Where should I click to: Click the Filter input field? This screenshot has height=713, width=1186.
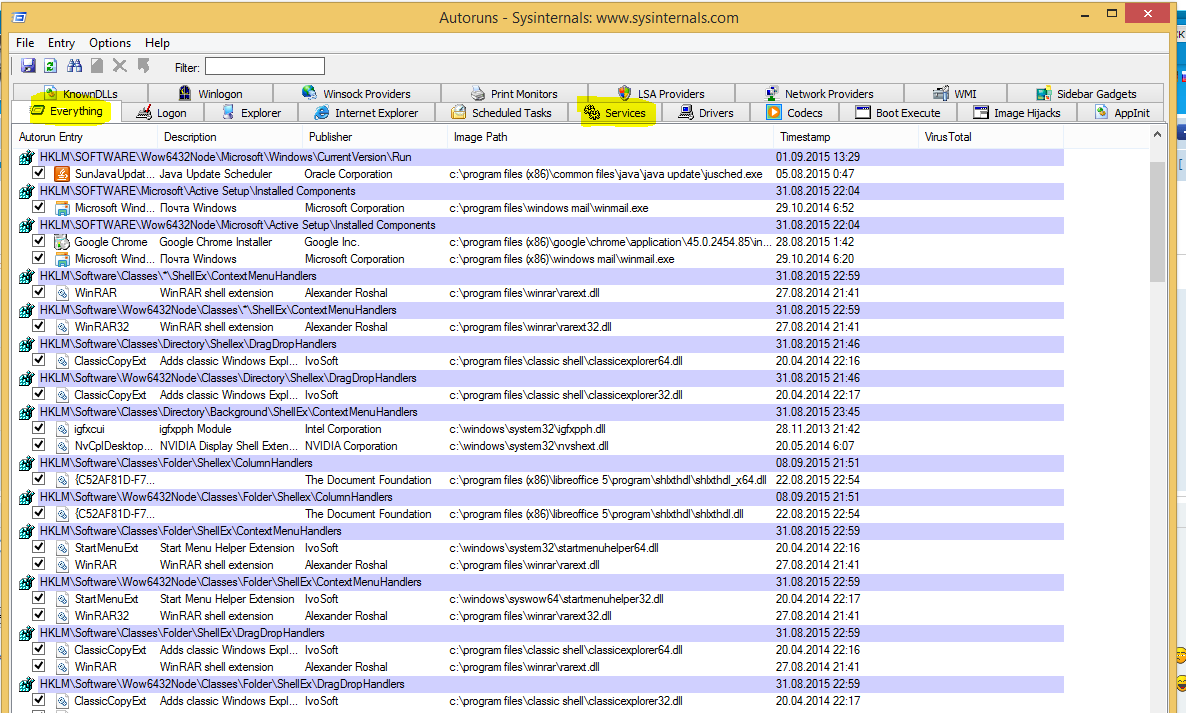265,67
